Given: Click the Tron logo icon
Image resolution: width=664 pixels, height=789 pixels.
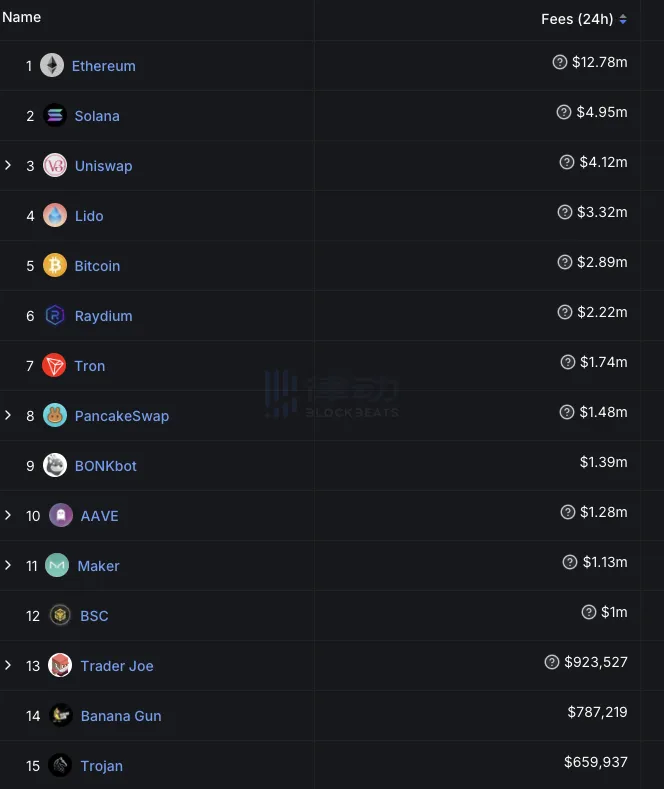Looking at the screenshot, I should [55, 366].
